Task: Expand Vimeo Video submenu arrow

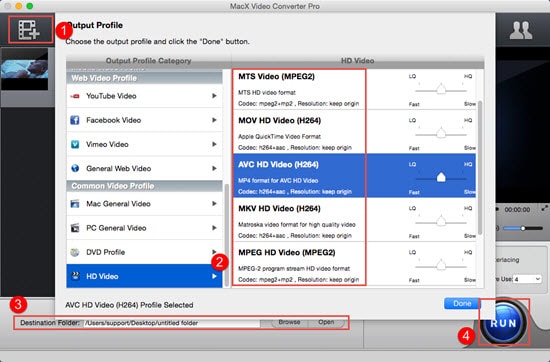Action: [x=214, y=144]
